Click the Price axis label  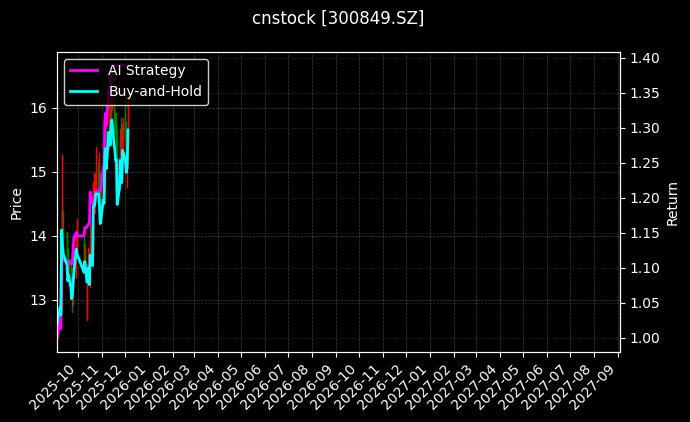pos(16,204)
